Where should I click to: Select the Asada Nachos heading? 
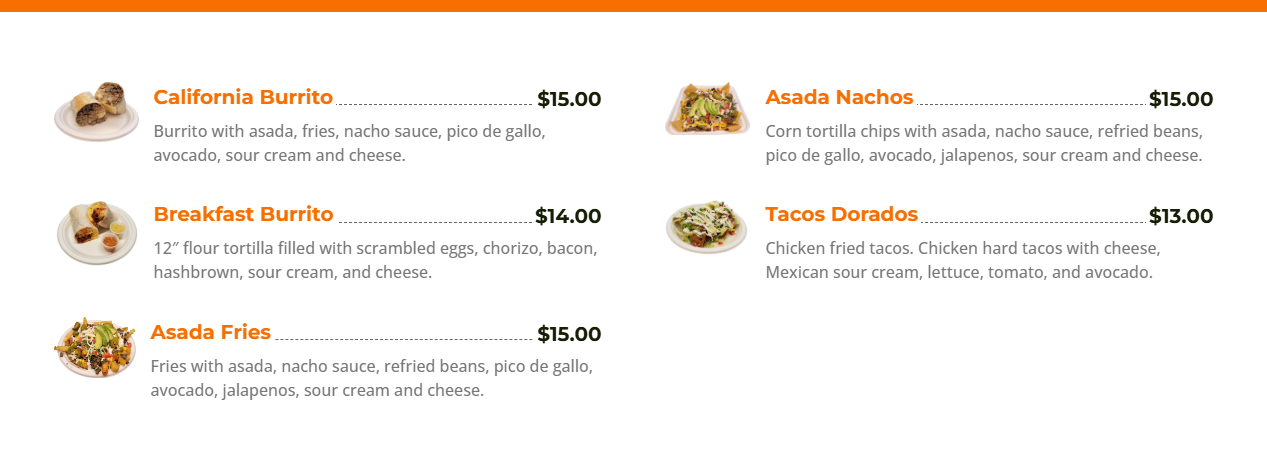(x=839, y=98)
